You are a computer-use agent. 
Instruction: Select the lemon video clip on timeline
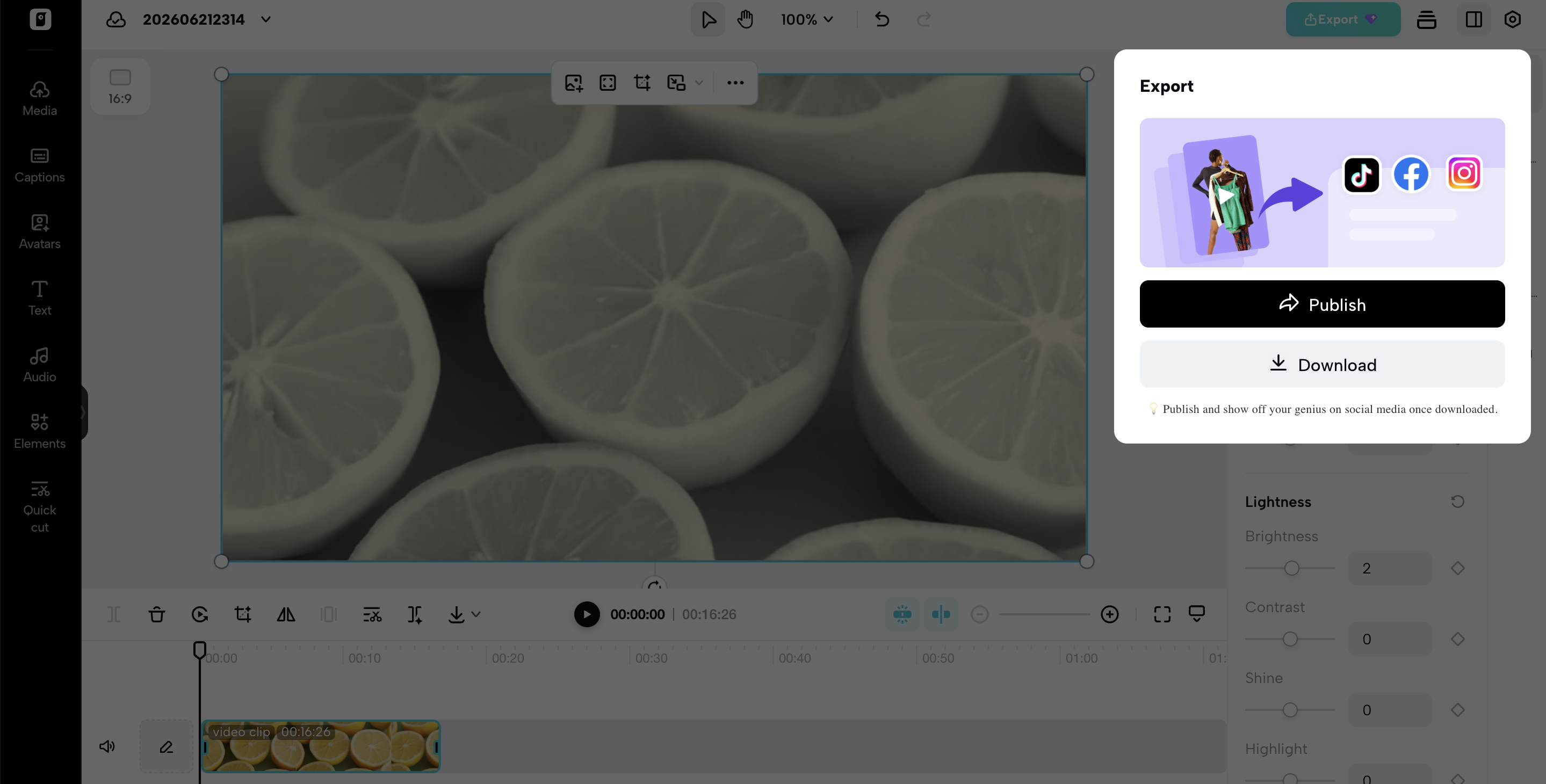(x=321, y=746)
